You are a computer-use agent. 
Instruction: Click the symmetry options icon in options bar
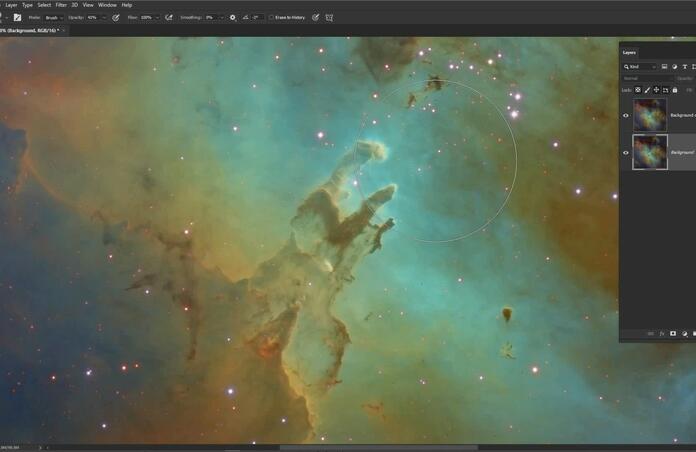(329, 18)
